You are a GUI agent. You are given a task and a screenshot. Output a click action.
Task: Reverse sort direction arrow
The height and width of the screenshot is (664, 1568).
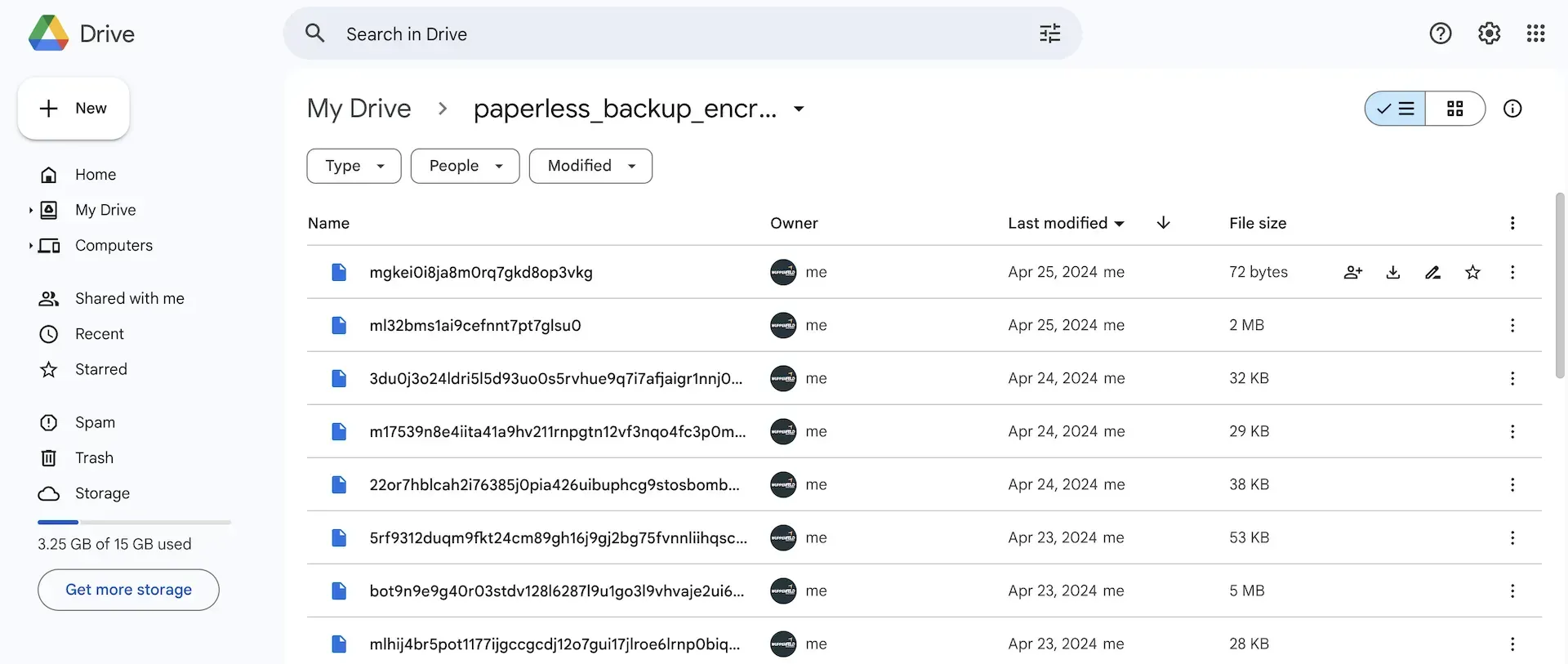tap(1164, 223)
